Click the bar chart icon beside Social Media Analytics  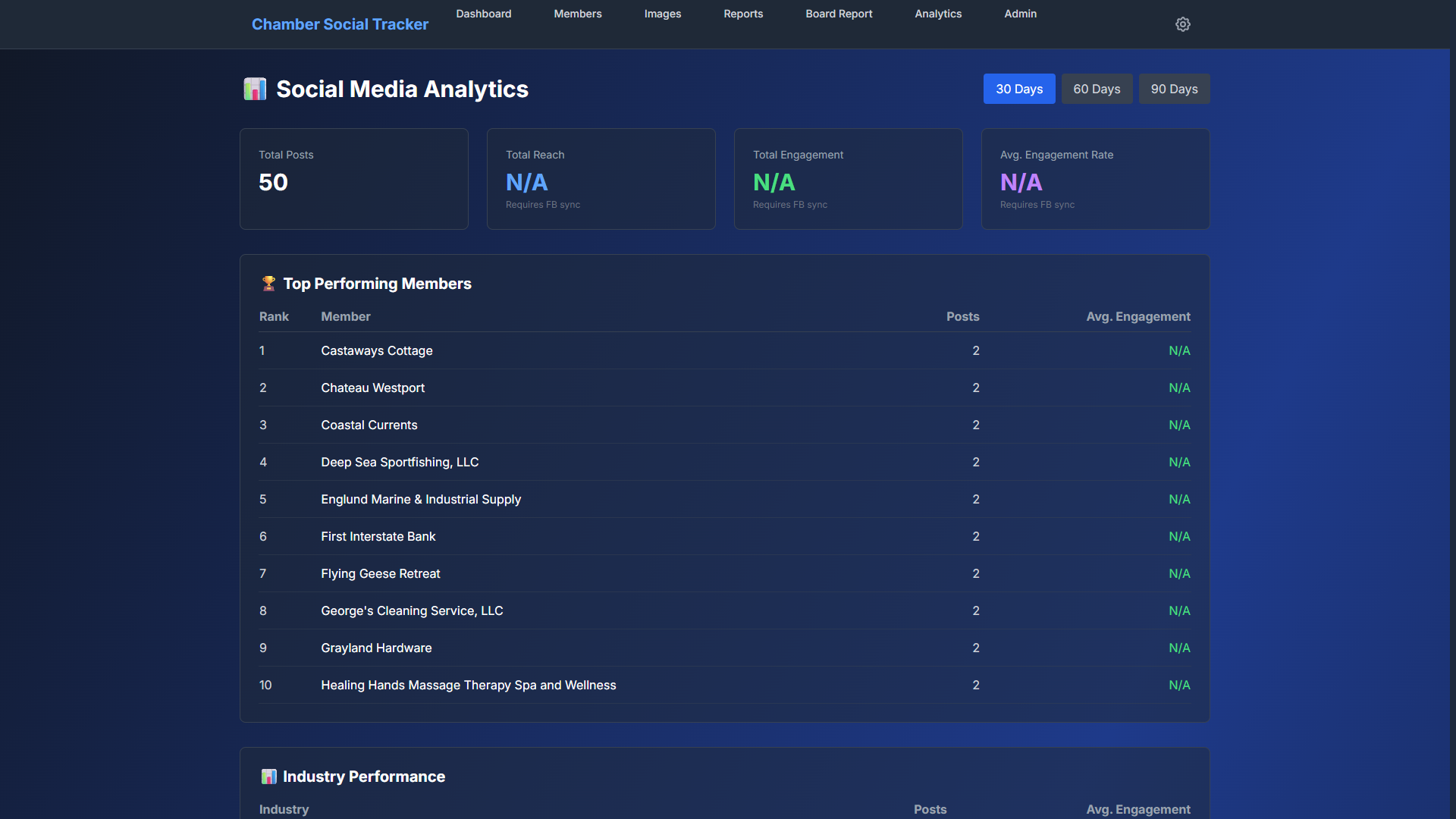[x=255, y=89]
